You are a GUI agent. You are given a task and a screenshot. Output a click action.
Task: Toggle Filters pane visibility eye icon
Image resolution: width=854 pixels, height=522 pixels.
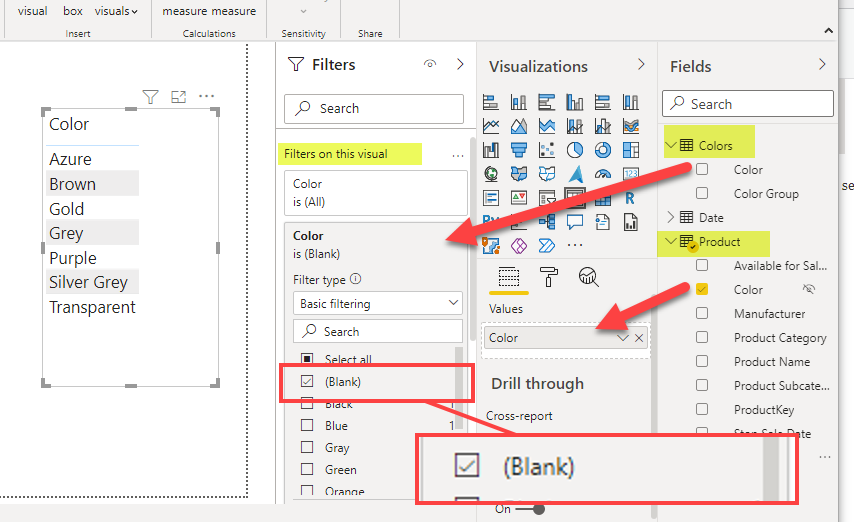click(430, 65)
